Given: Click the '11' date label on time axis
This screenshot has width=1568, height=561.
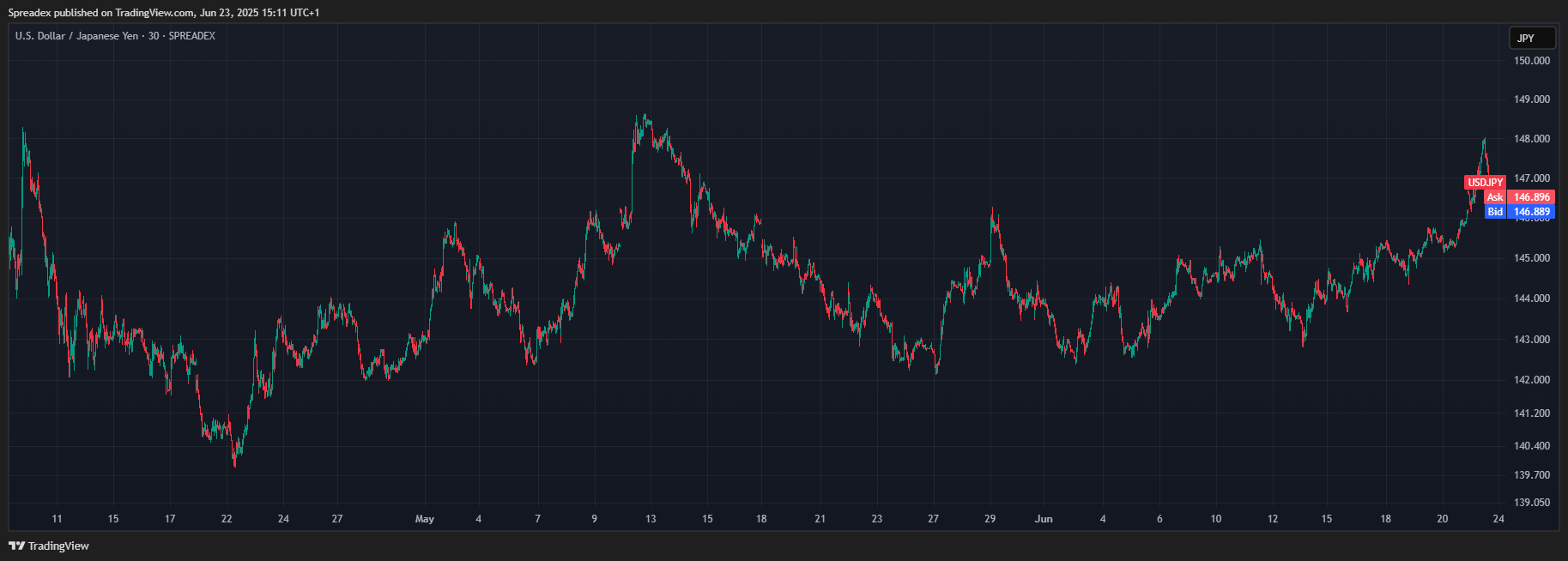Looking at the screenshot, I should click(57, 519).
